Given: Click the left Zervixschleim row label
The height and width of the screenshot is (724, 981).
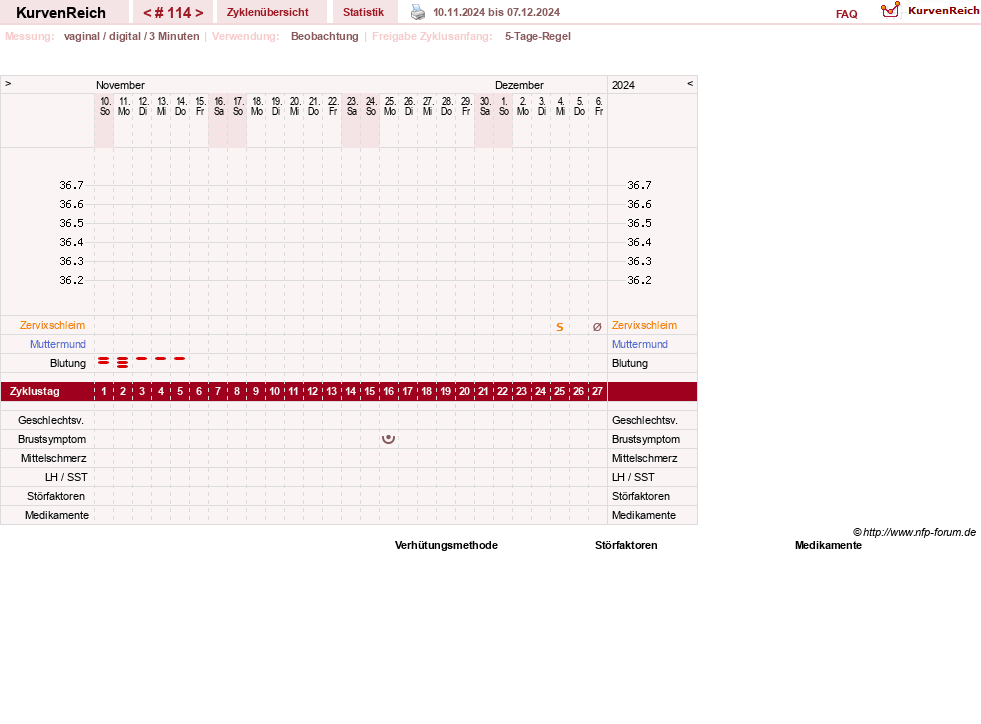Looking at the screenshot, I should pyautogui.click(x=53, y=325).
